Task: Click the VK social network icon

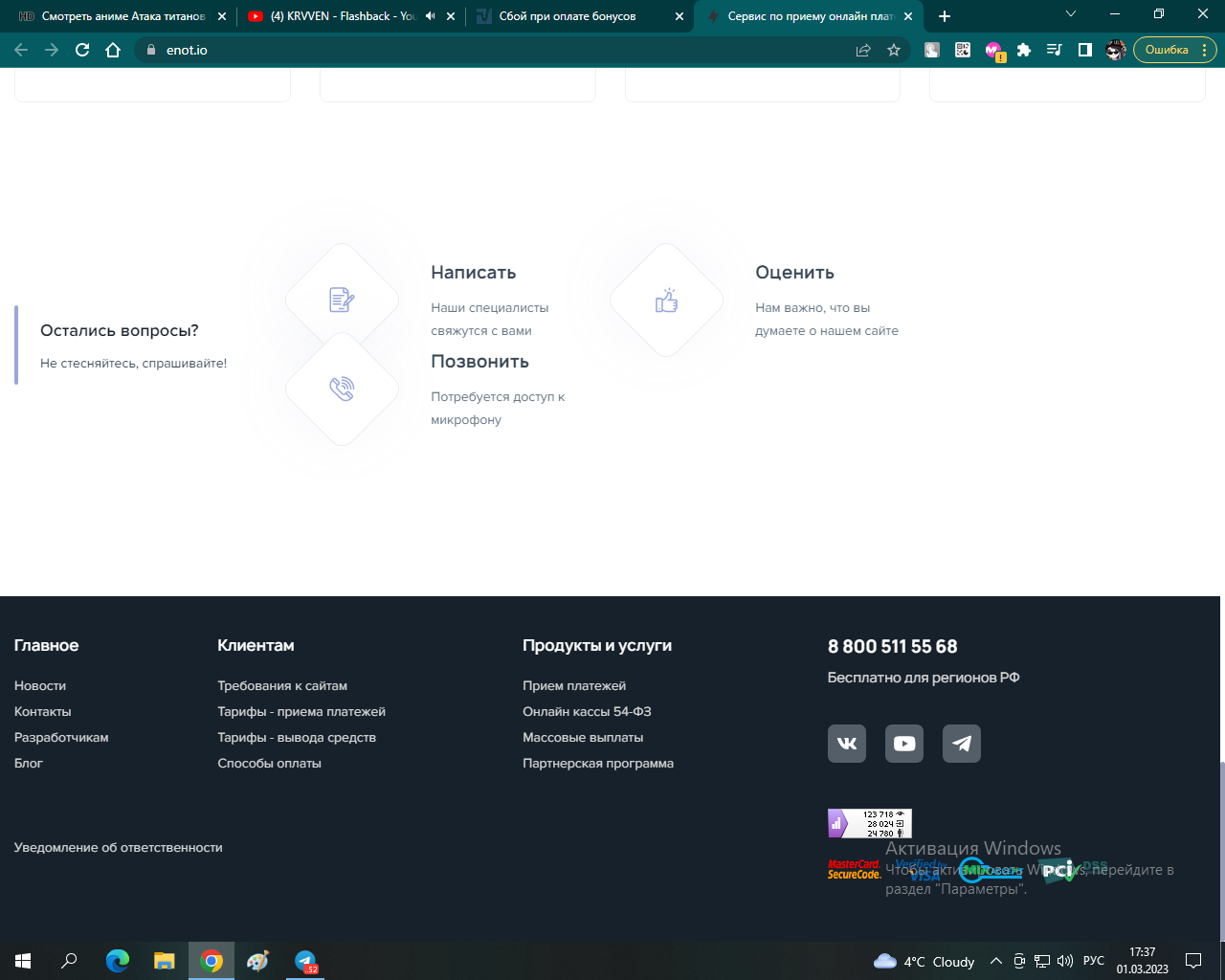Action: tap(846, 744)
